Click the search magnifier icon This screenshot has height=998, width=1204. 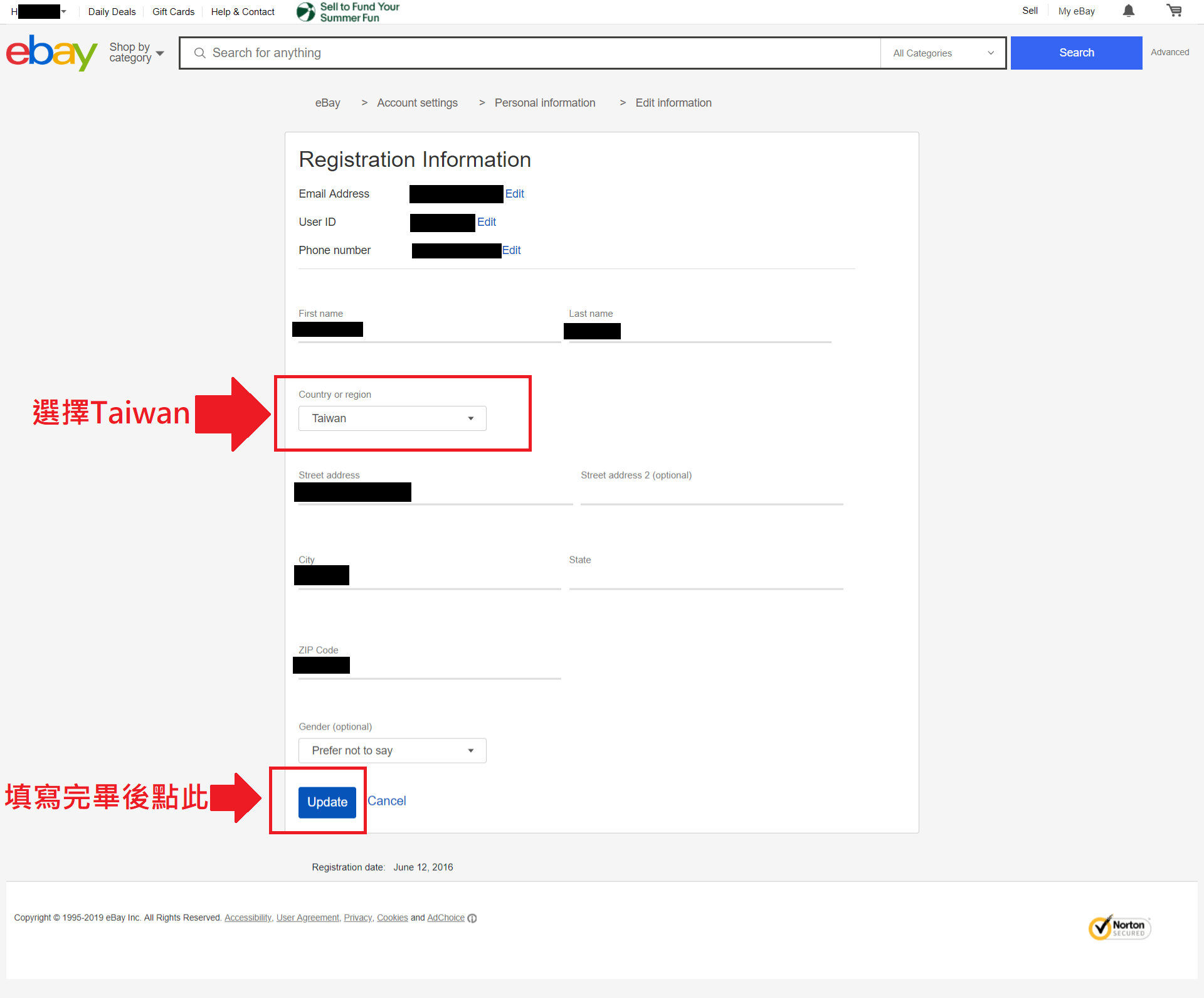[199, 53]
